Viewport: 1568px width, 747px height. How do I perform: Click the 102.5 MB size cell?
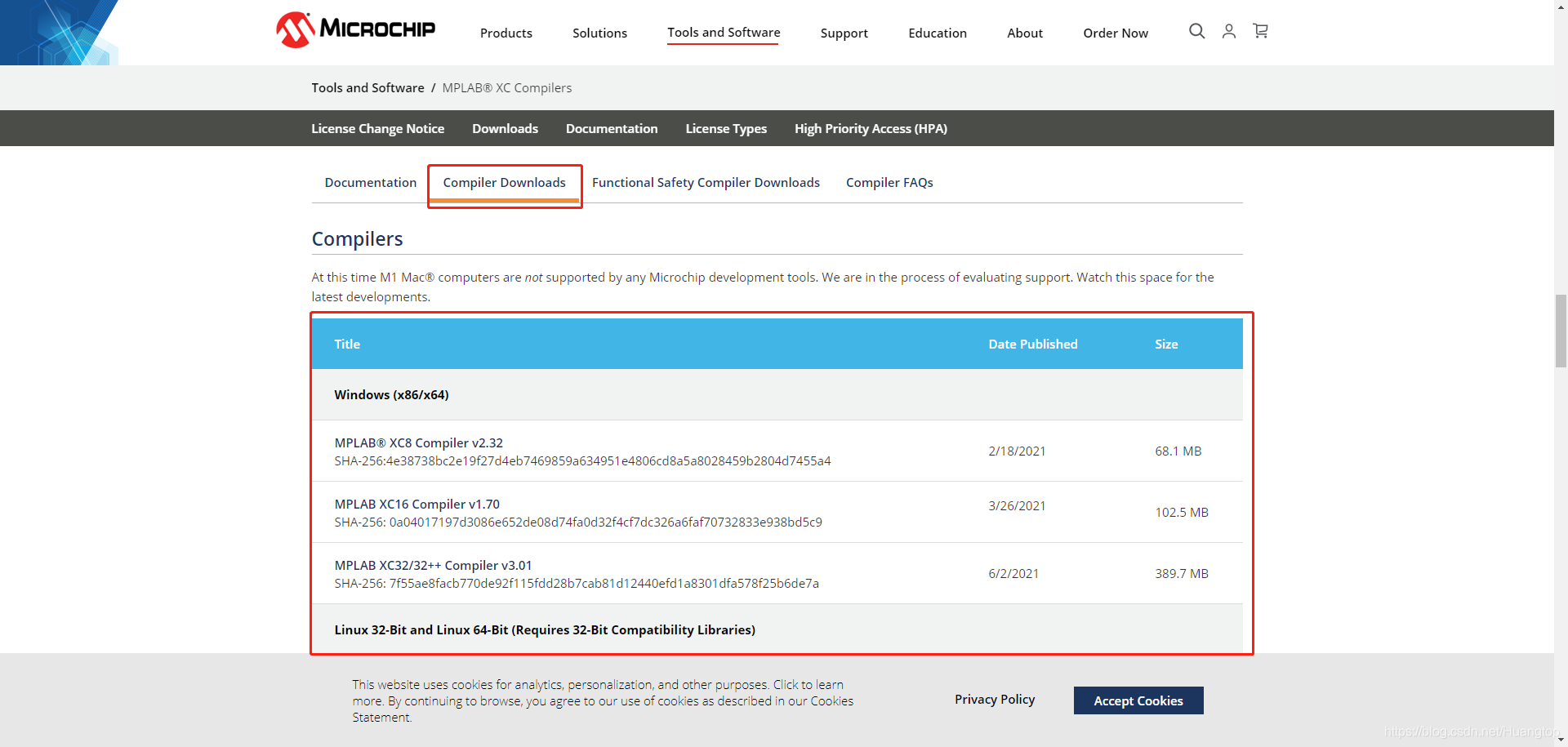(1182, 512)
